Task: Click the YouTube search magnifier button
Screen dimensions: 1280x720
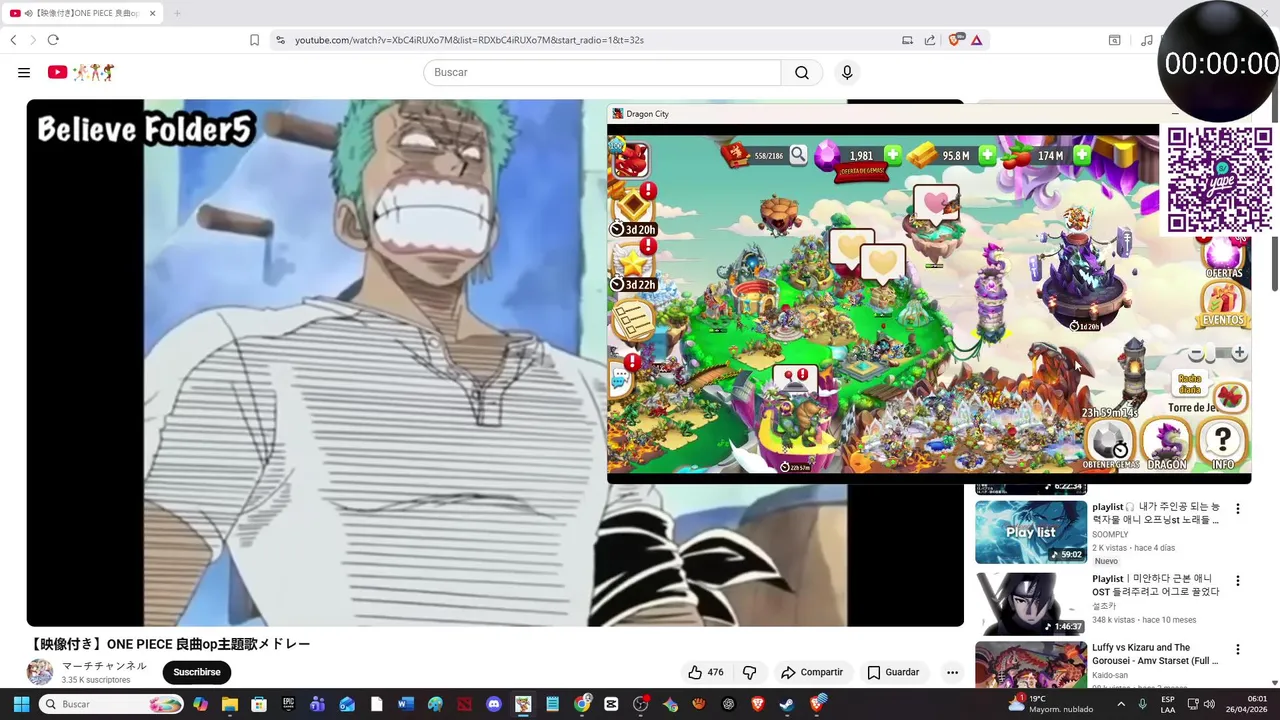Action: pos(802,72)
